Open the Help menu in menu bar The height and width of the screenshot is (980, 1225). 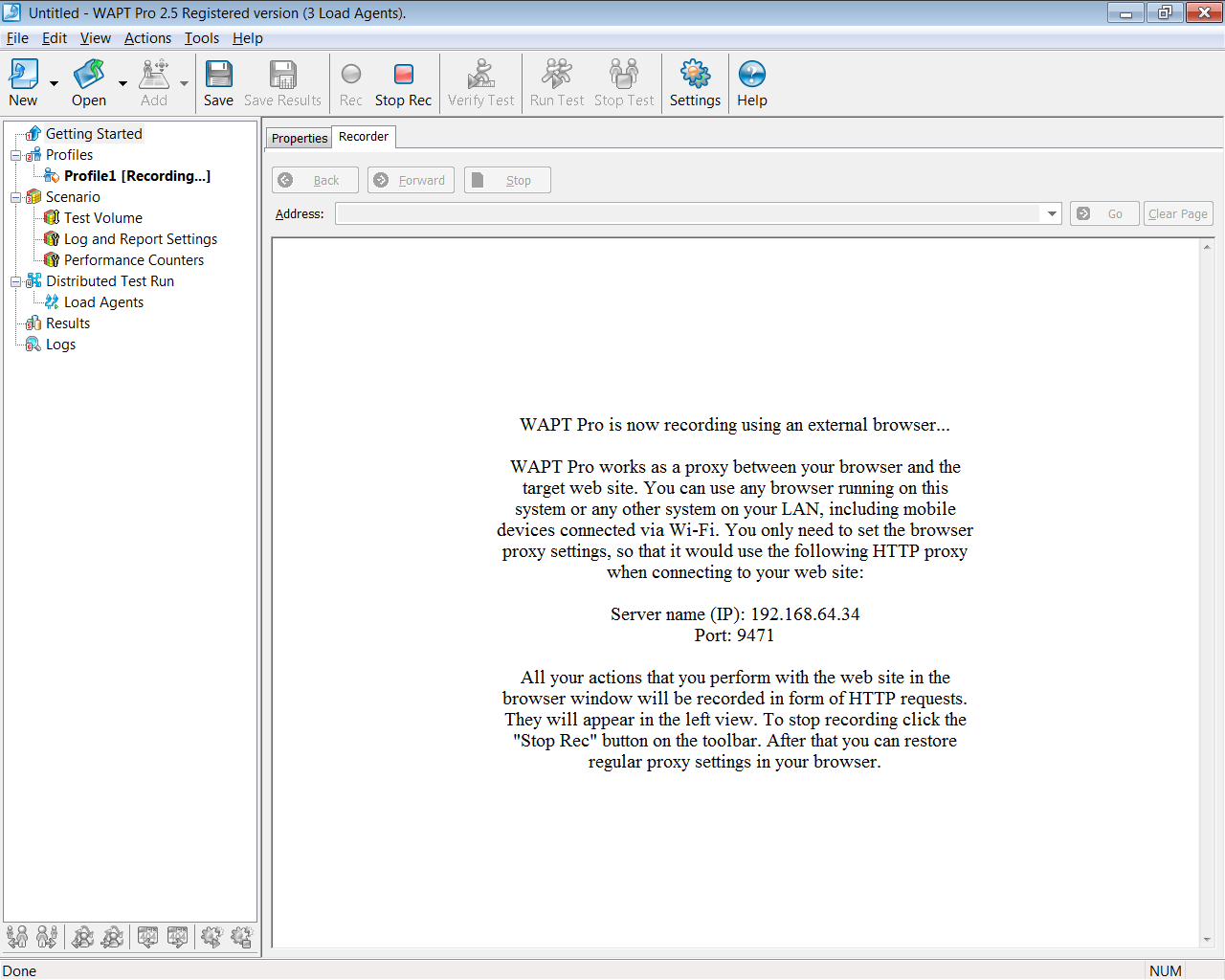(x=248, y=38)
